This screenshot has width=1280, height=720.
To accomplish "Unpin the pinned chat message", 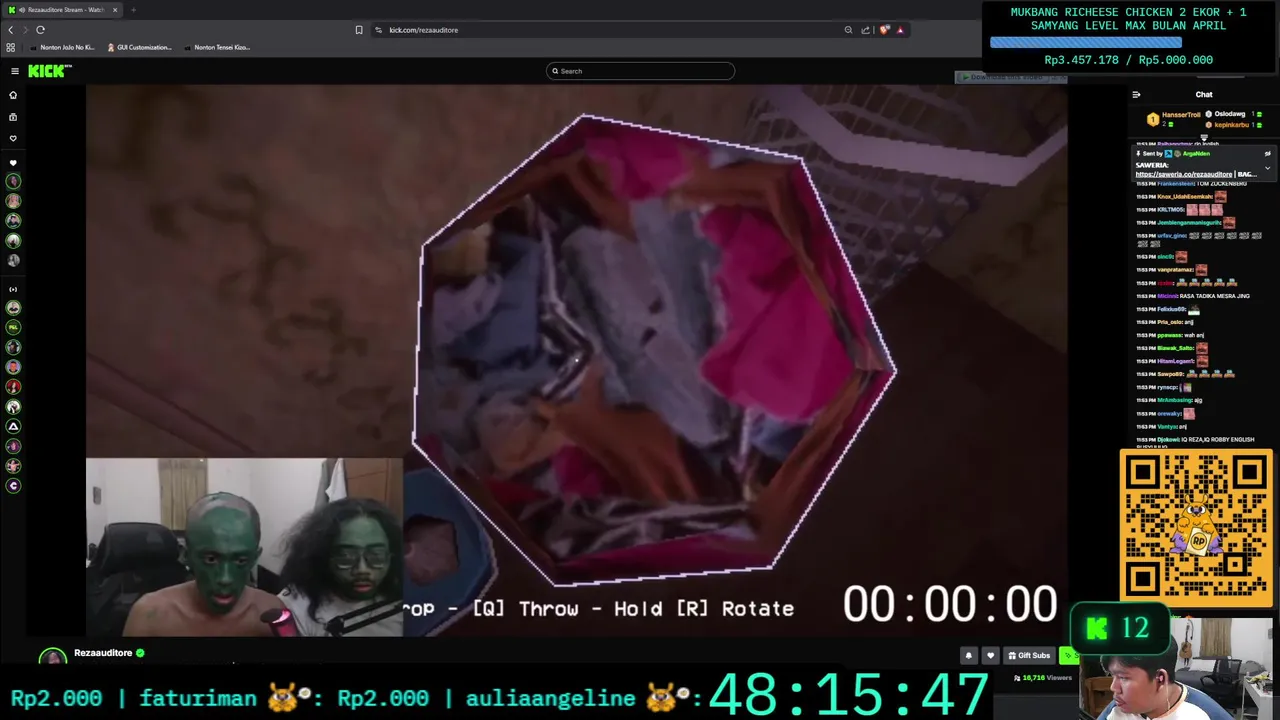I will point(1267,154).
